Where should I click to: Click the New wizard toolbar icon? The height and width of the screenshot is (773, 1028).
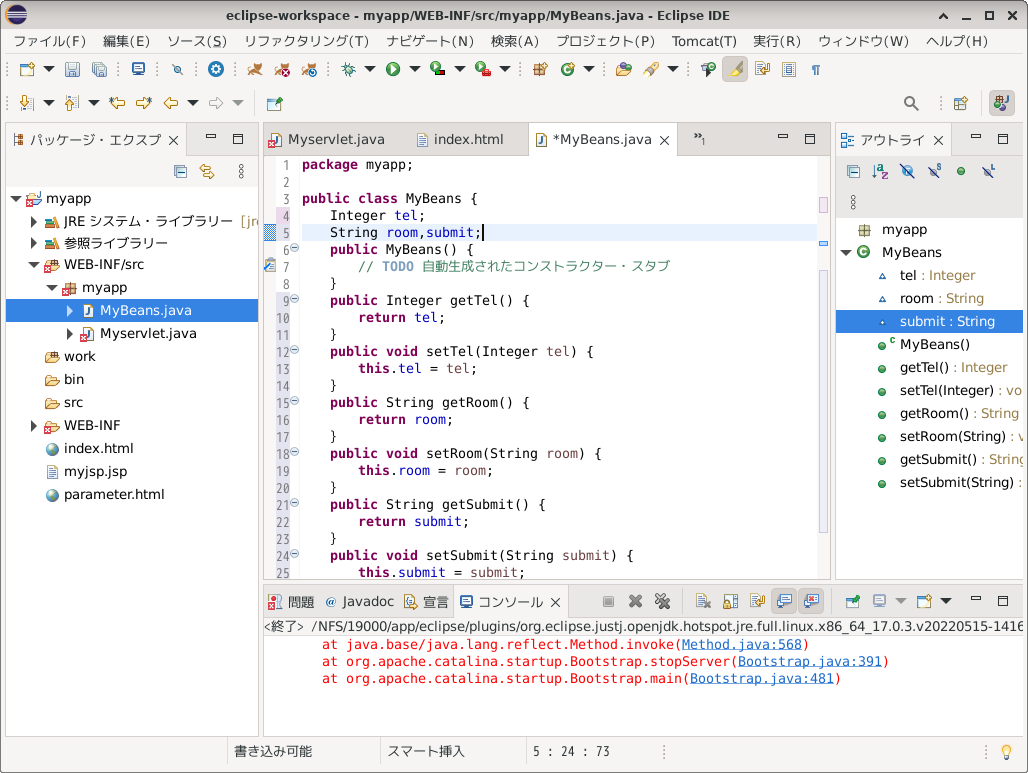pyautogui.click(x=27, y=69)
